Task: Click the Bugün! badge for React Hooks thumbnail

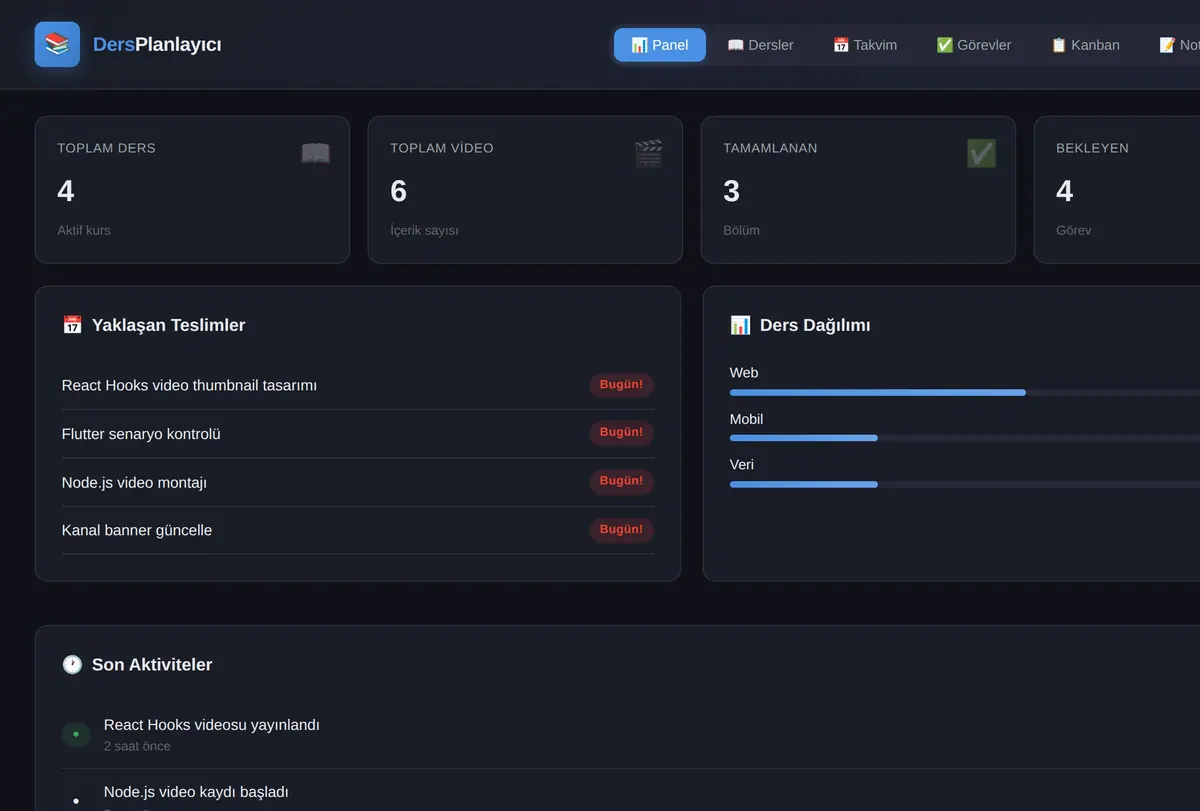Action: click(621, 385)
